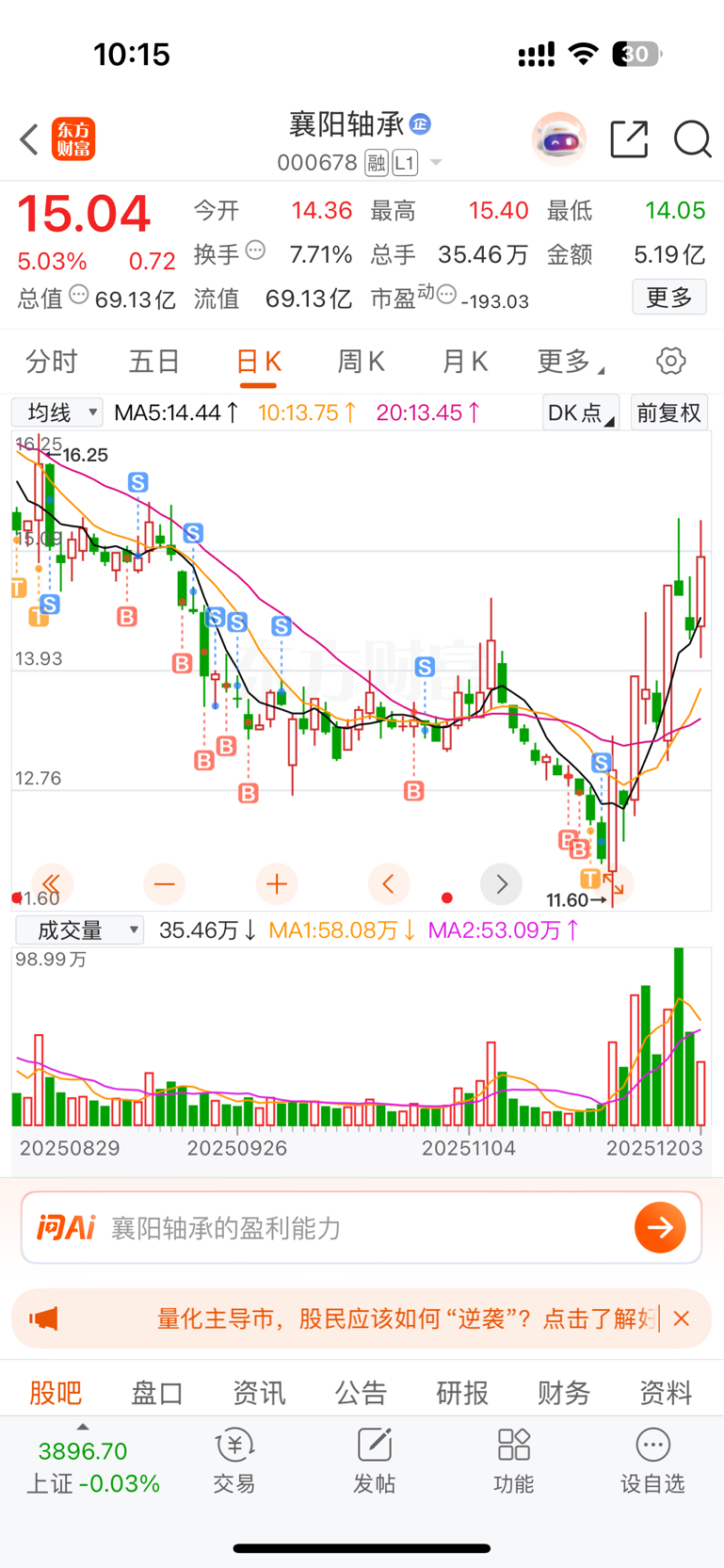Tap the 16.25 high price label
The width and height of the screenshot is (724, 1568).
(85, 455)
